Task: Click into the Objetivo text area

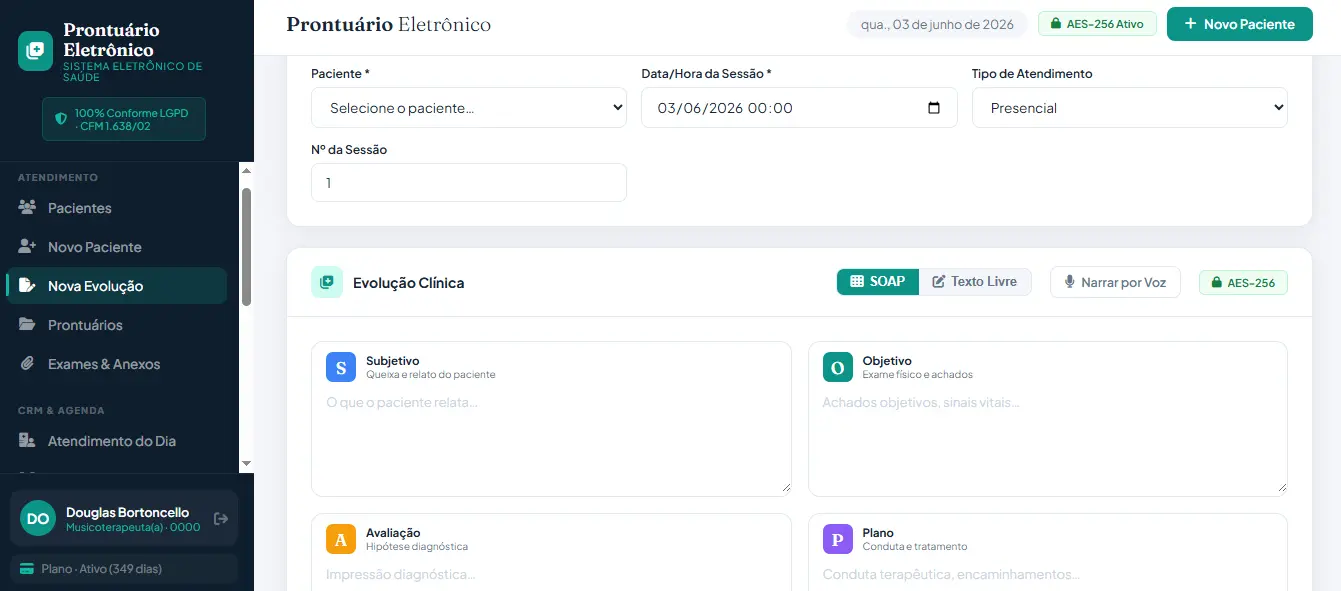Action: pos(1048,440)
